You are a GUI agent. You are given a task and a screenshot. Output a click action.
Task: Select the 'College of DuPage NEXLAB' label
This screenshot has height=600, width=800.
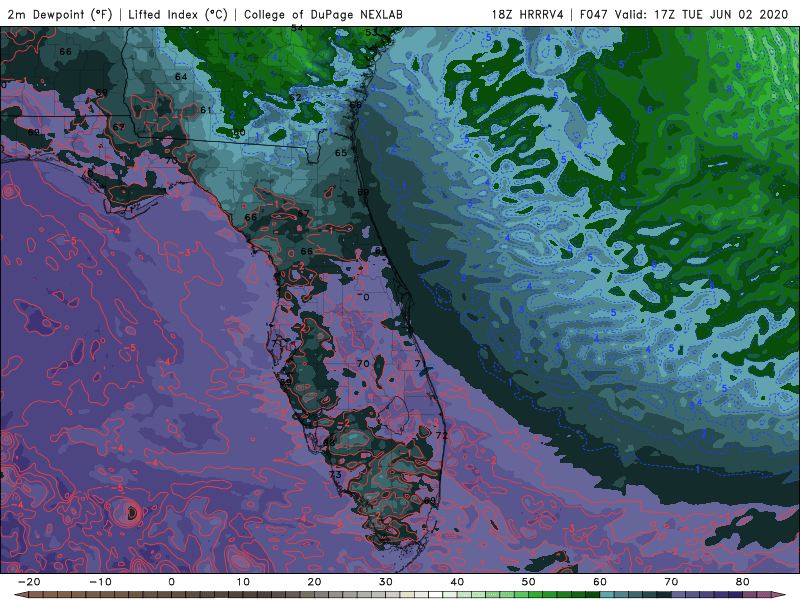click(x=323, y=14)
